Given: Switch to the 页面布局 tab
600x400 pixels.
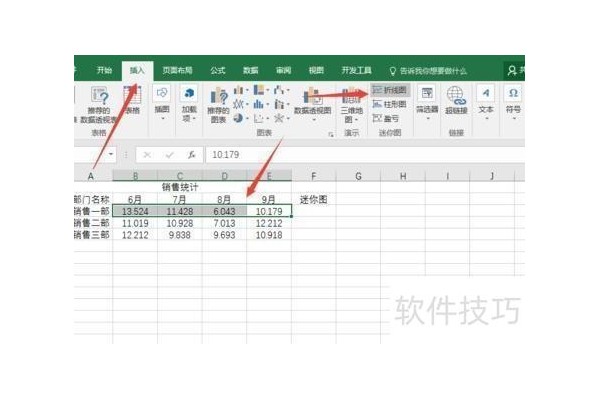Looking at the screenshot, I should coord(177,70).
